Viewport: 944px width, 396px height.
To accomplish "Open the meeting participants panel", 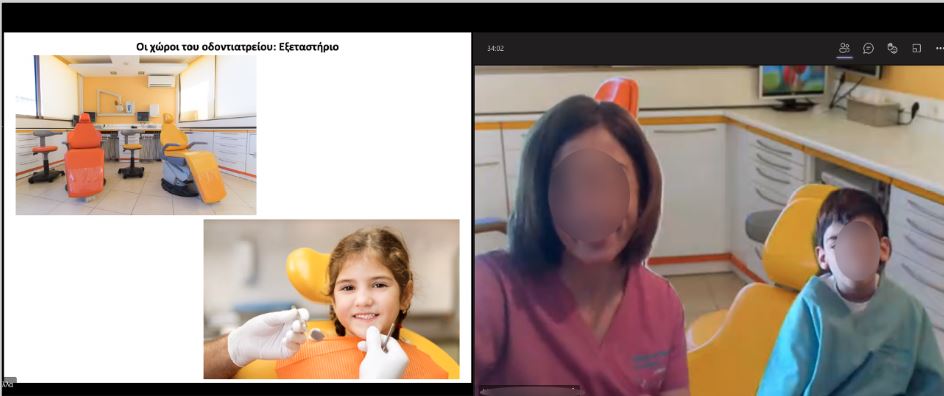I will [x=844, y=48].
